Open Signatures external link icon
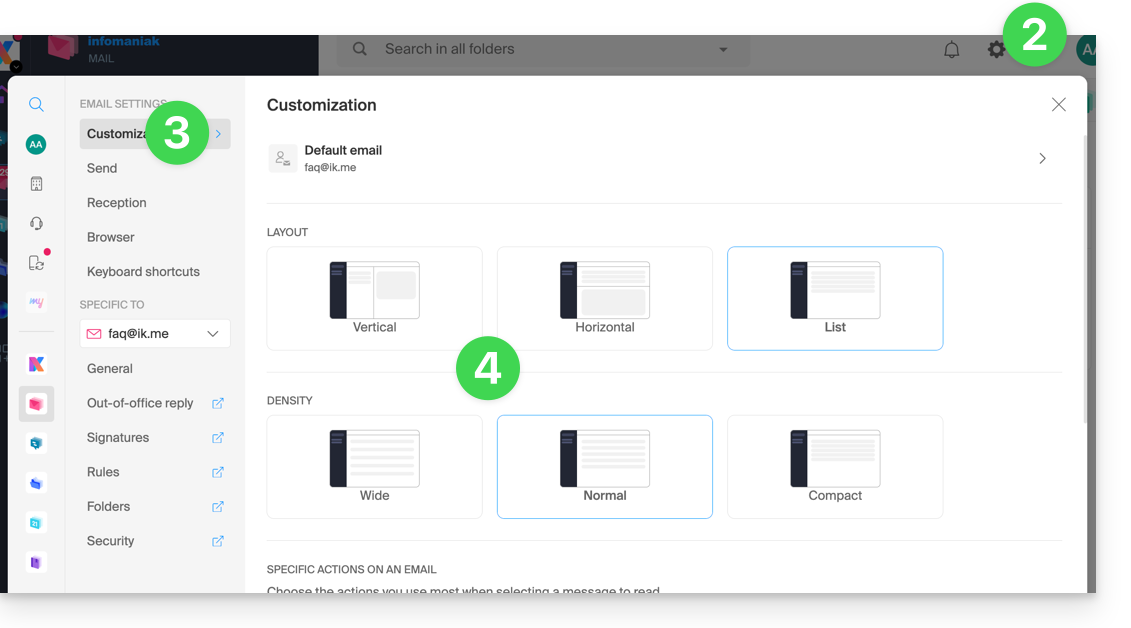 click(x=217, y=438)
